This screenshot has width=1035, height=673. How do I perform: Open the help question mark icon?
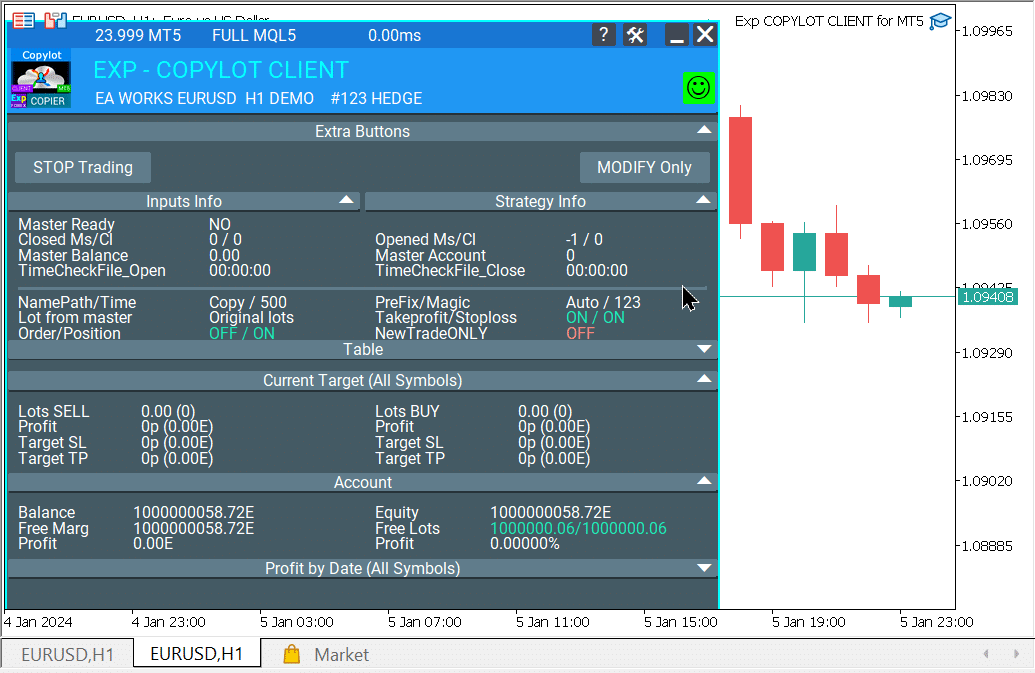[603, 35]
